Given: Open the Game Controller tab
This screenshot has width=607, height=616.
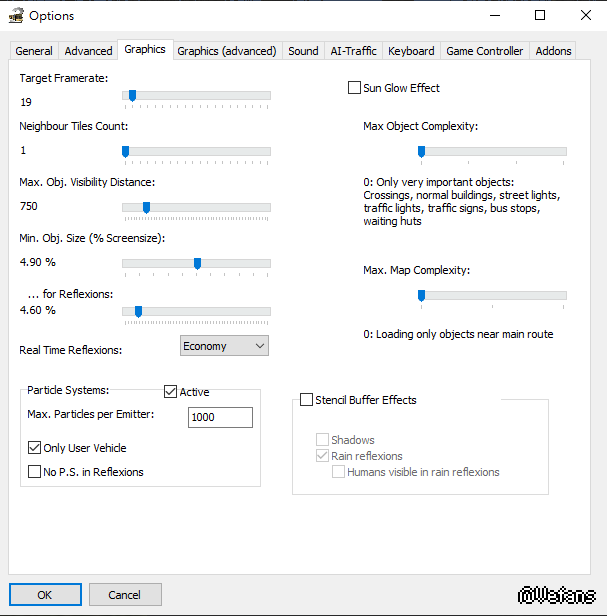Looking at the screenshot, I should (484, 51).
